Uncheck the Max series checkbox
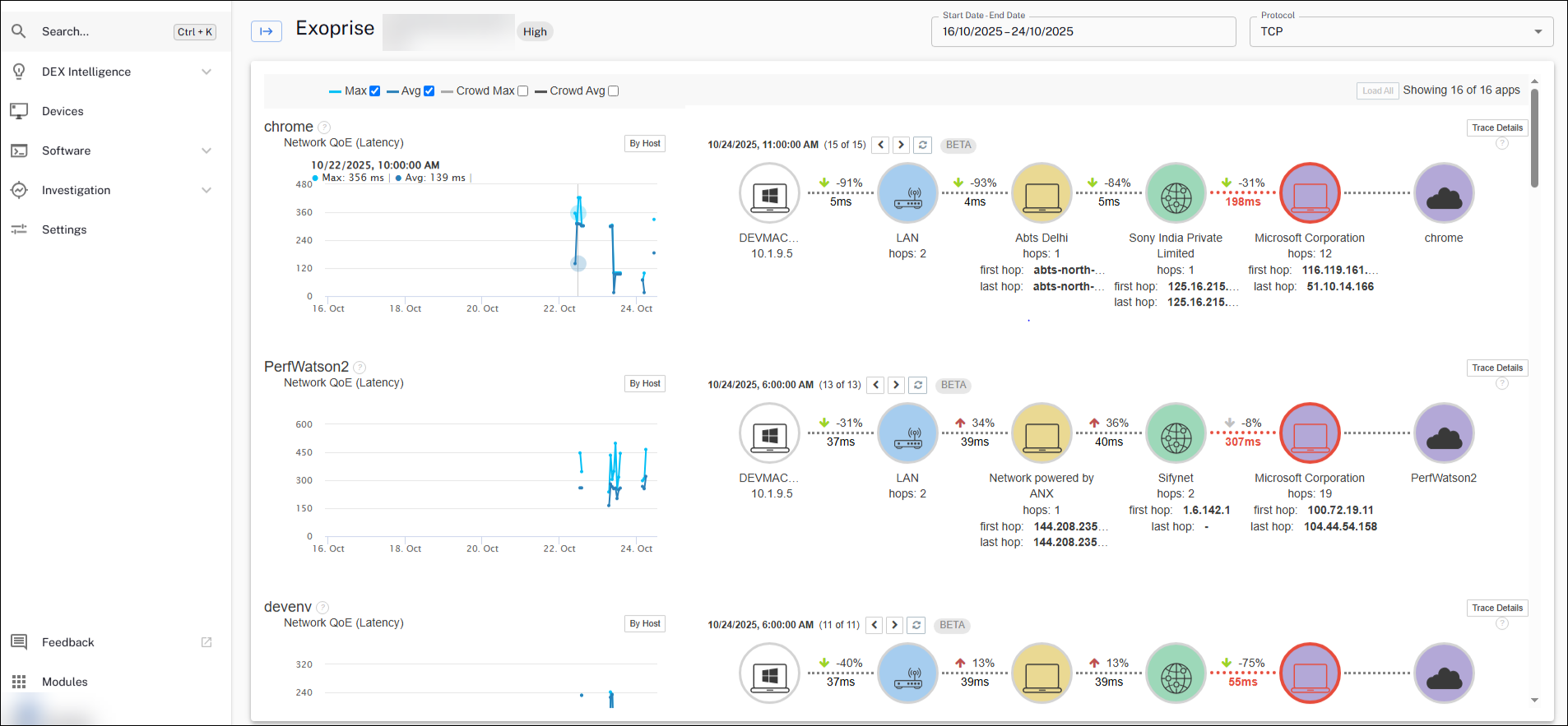The width and height of the screenshot is (1568, 726). point(374,91)
